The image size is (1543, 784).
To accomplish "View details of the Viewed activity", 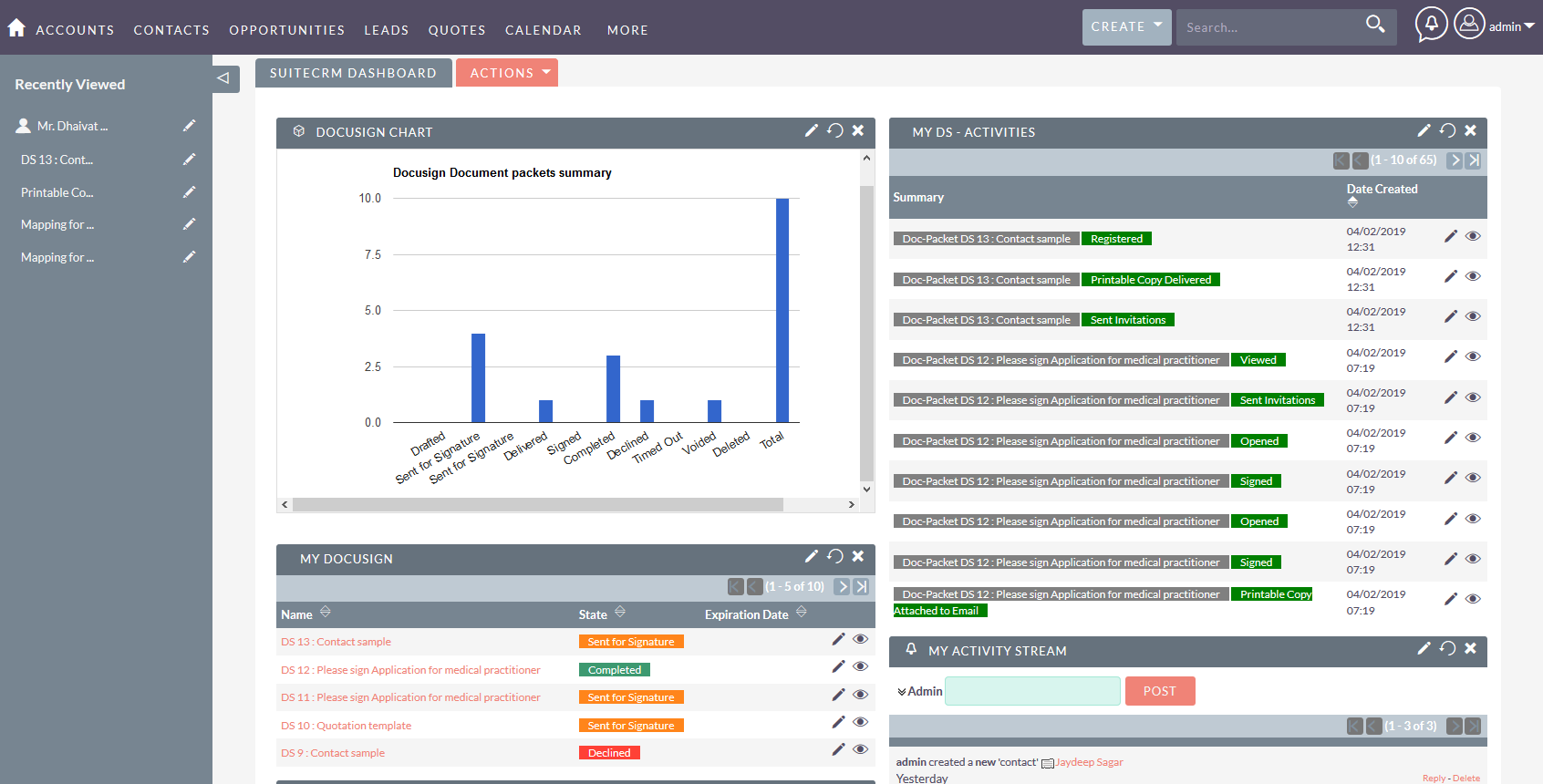I will pyautogui.click(x=1473, y=356).
